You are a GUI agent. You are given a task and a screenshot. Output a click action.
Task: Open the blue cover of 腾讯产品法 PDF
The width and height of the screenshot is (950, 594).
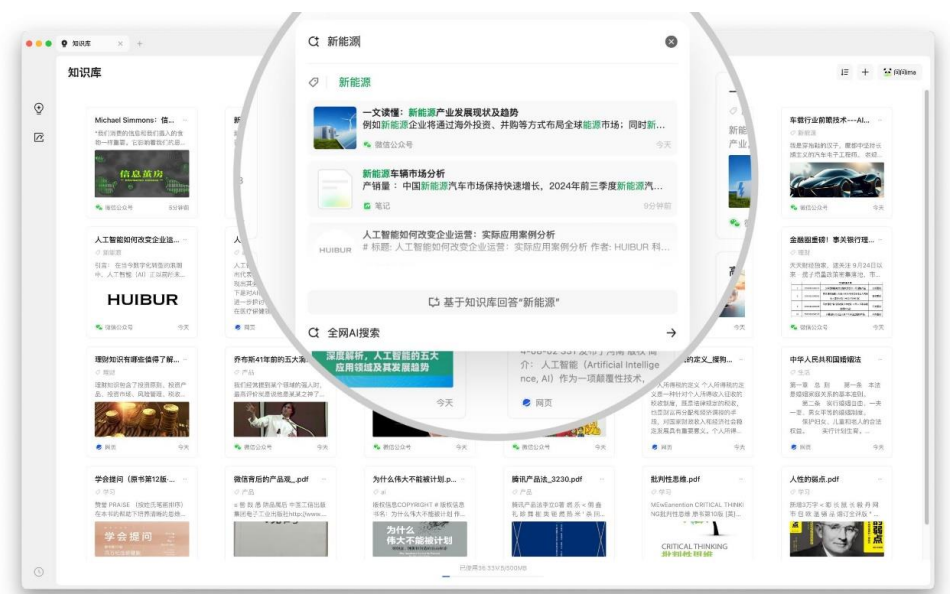pos(559,539)
